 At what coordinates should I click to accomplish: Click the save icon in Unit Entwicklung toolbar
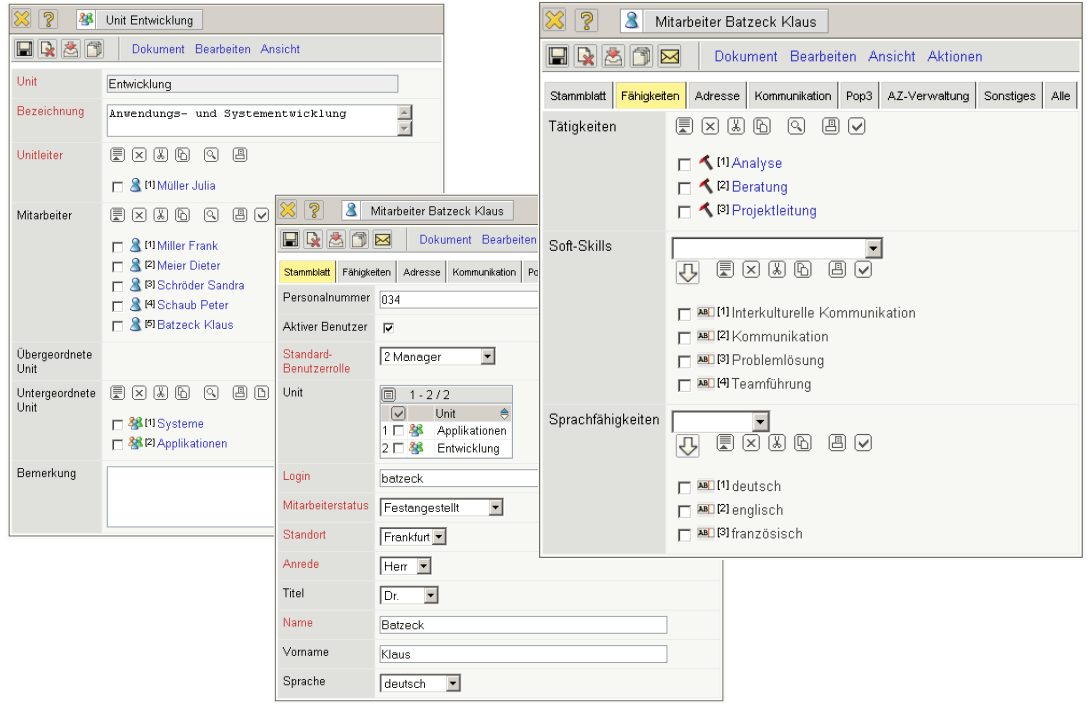point(25,49)
